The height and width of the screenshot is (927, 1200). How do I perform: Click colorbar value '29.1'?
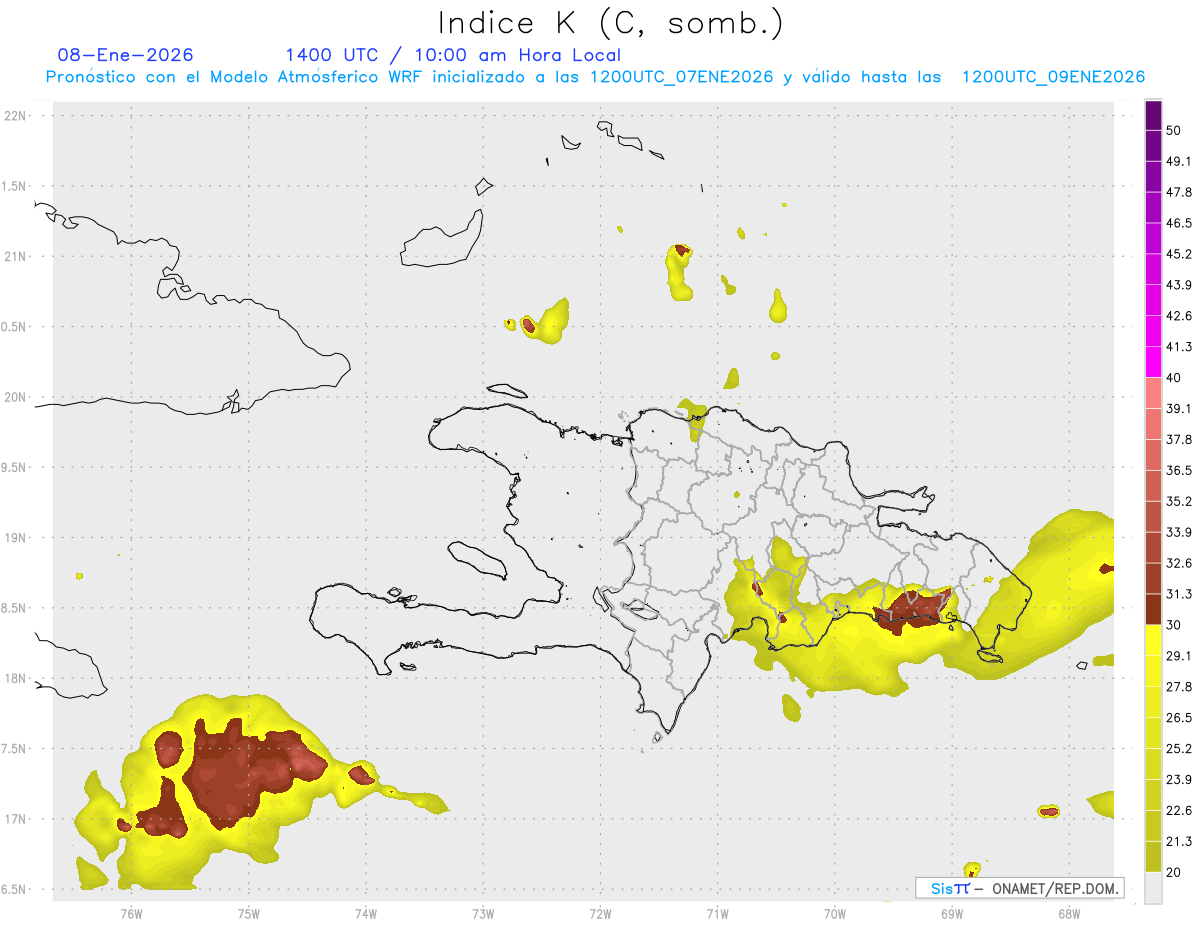coord(1179,655)
